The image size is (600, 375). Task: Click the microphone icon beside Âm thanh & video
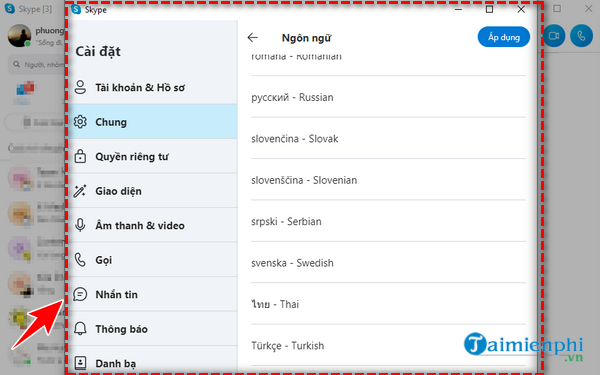(80, 225)
